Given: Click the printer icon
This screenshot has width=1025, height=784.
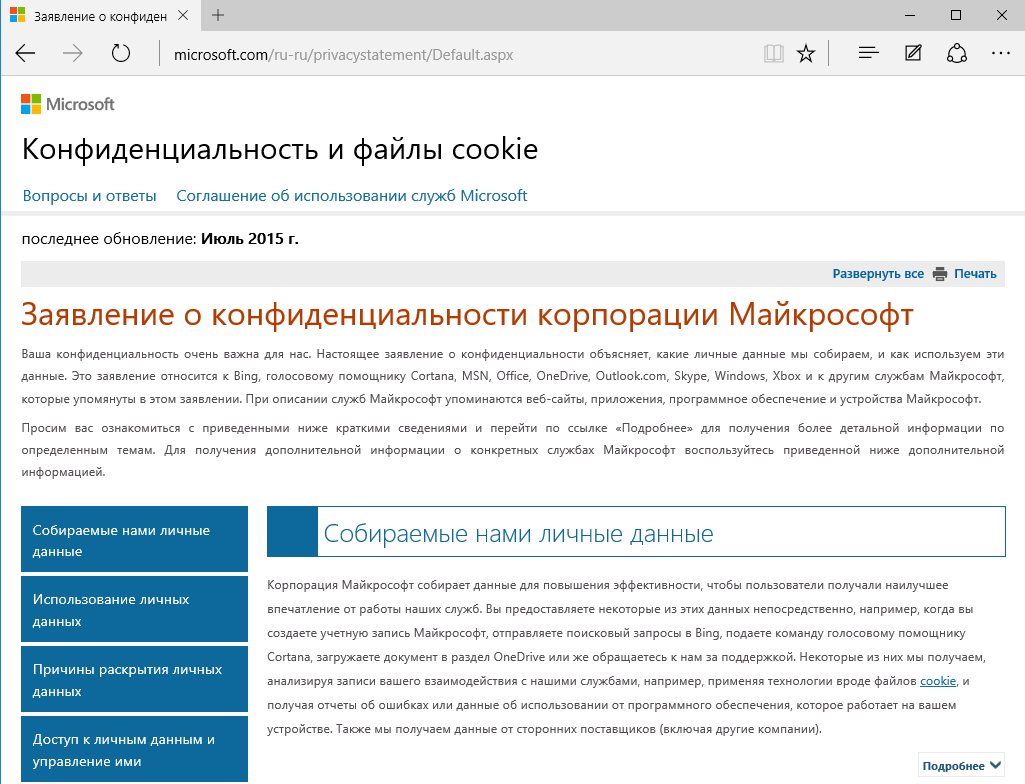Looking at the screenshot, I should 940,274.
